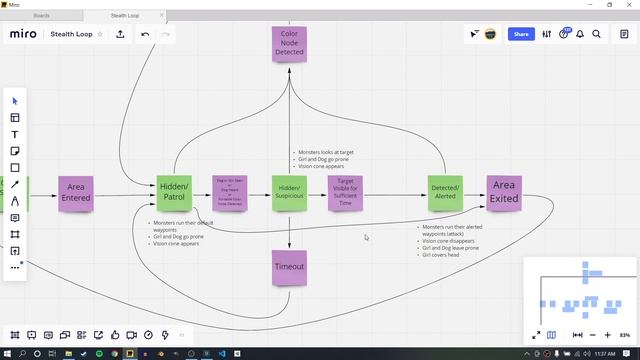Zoom in with the plus button
This screenshot has width=640, height=360.
pyautogui.click(x=607, y=335)
